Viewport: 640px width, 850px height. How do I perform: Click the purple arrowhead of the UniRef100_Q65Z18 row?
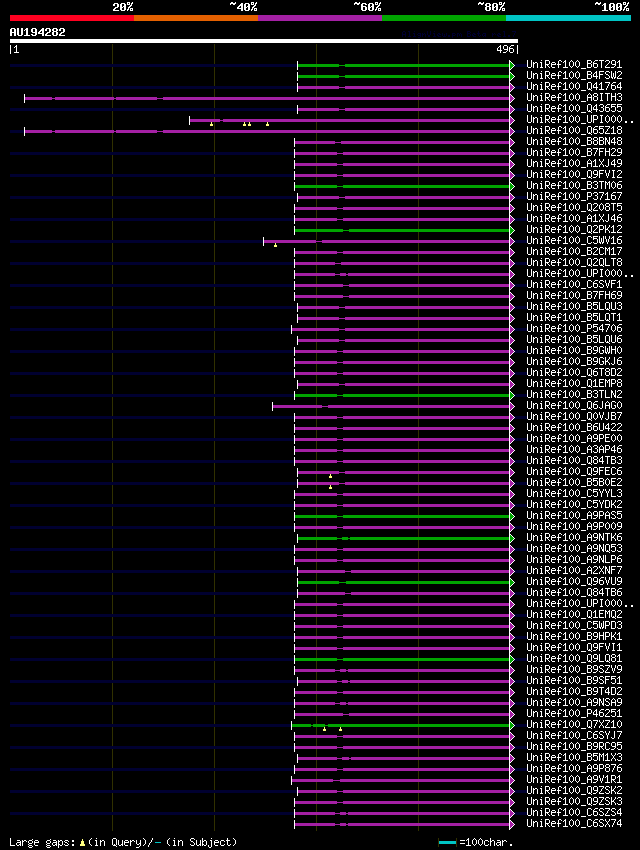pos(512,132)
